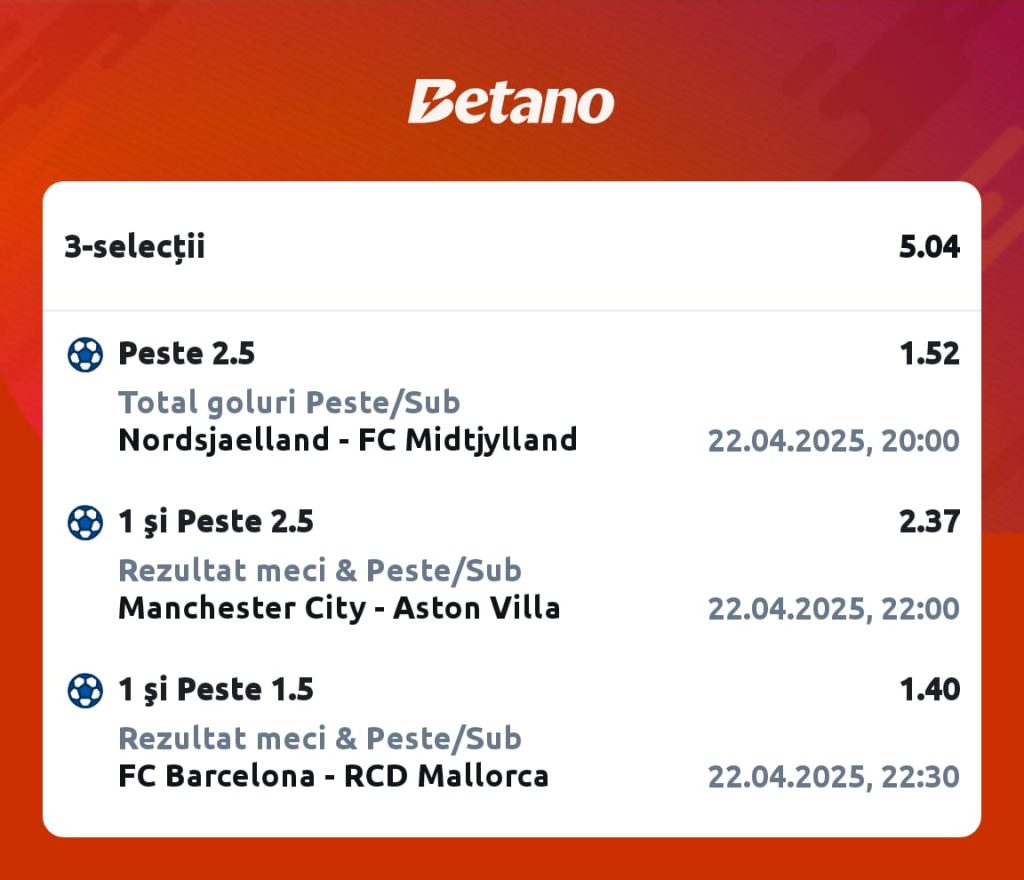This screenshot has height=880, width=1024.
Task: Open the Nordsjaelland - FC Midtjylland match
Action: pyautogui.click(x=348, y=439)
